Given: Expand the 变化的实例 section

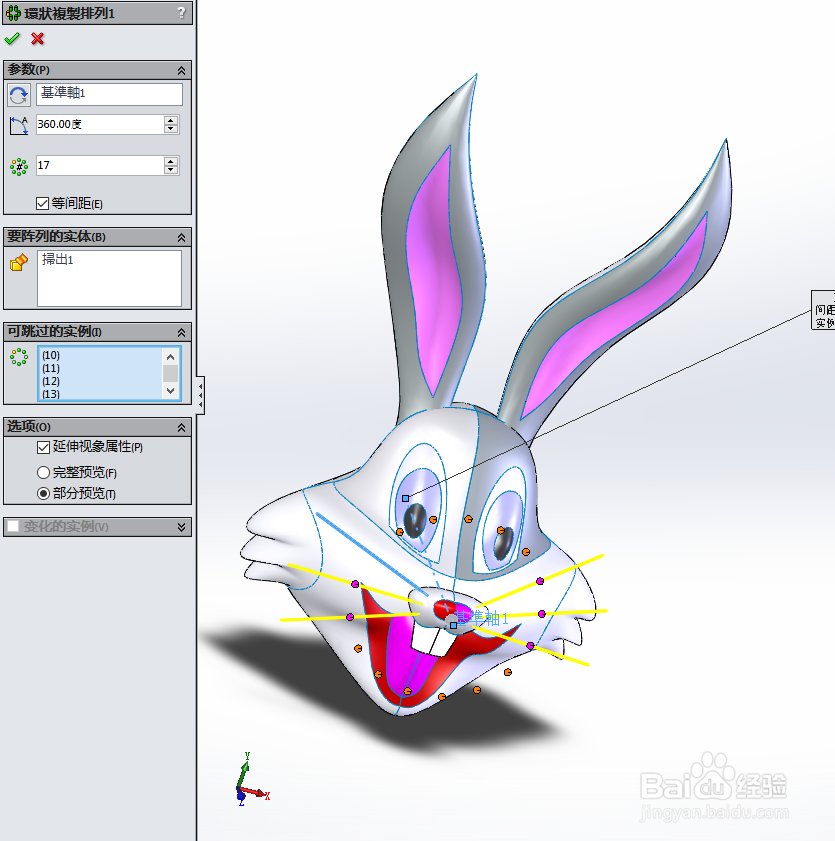Looking at the screenshot, I should point(181,527).
